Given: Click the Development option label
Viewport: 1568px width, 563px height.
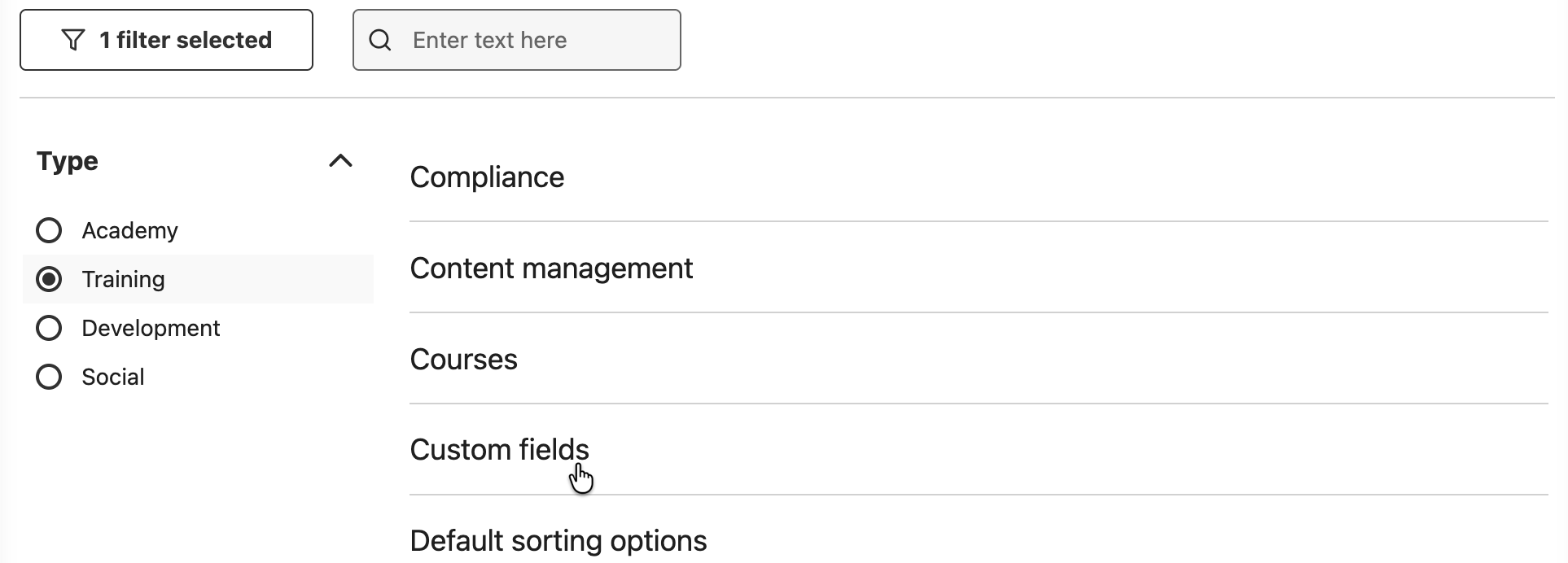Looking at the screenshot, I should (151, 328).
